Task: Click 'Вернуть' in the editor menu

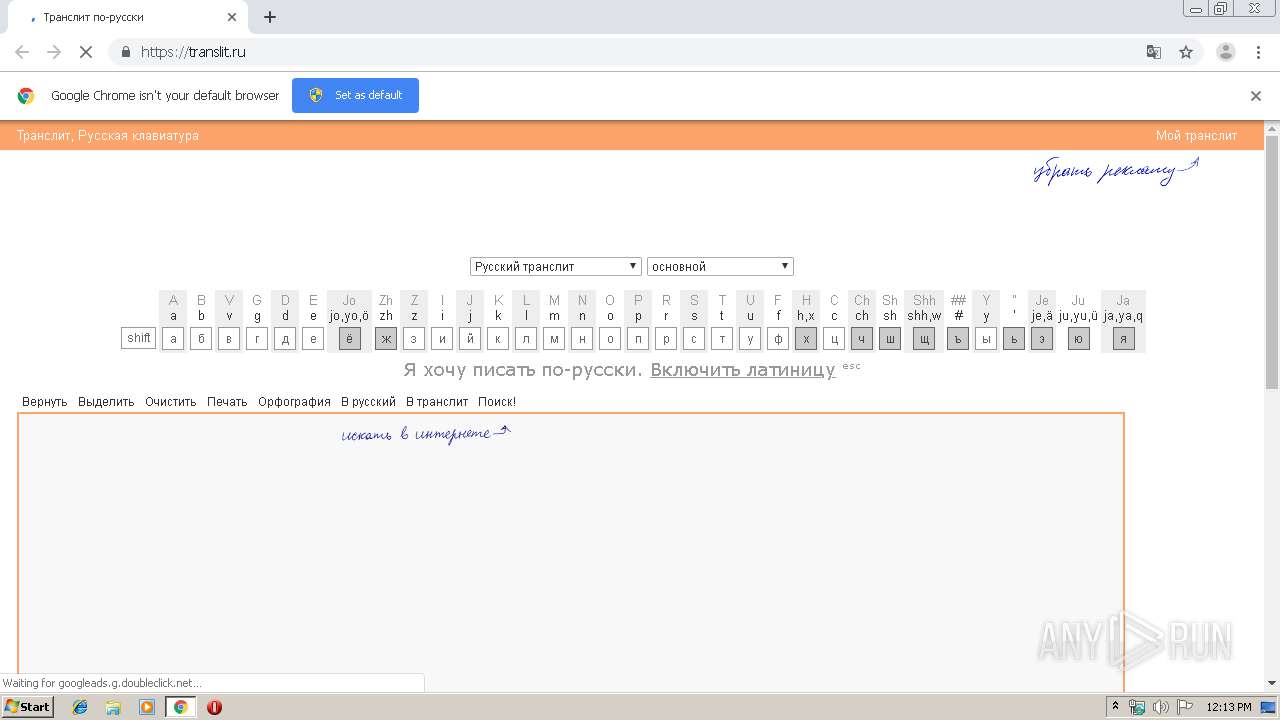Action: [x=44, y=402]
